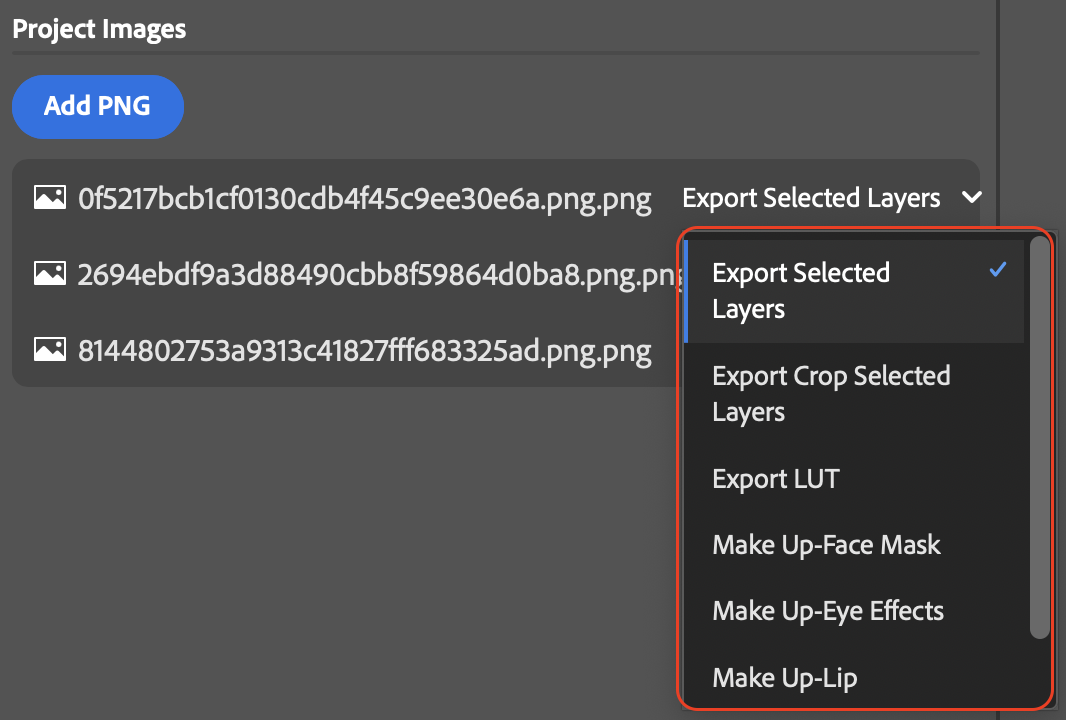Choose Export Selected Layers menu option
1066x720 pixels.
coord(855,291)
